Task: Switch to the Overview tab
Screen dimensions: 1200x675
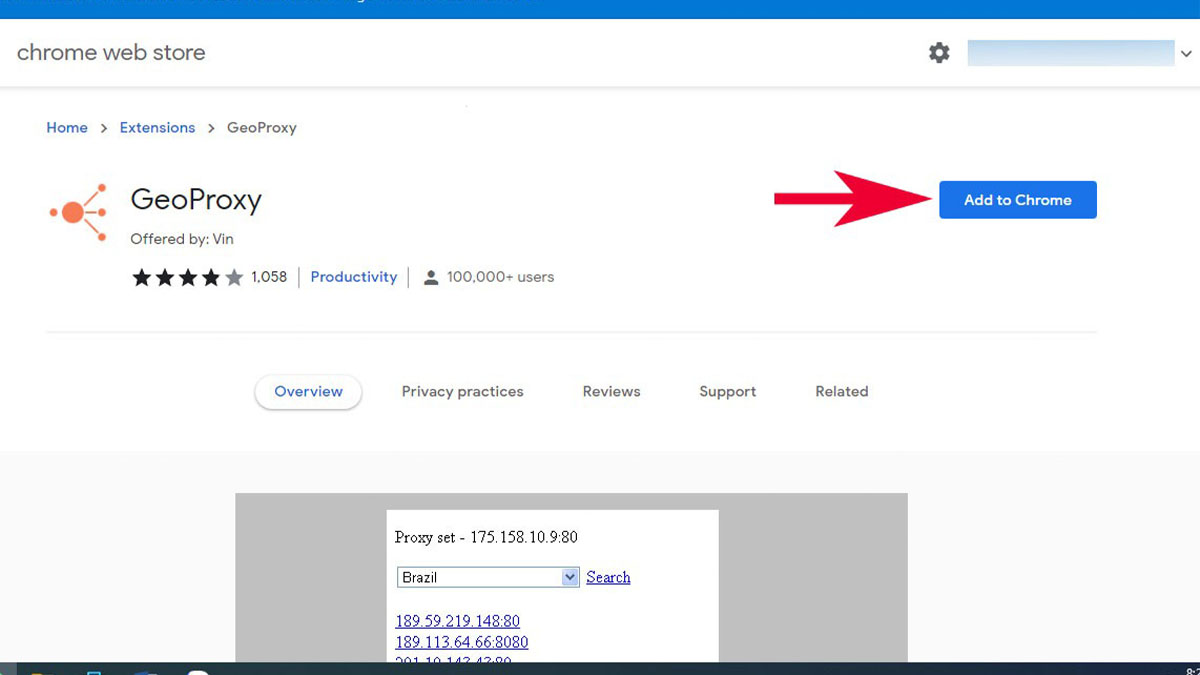Action: coord(308,392)
